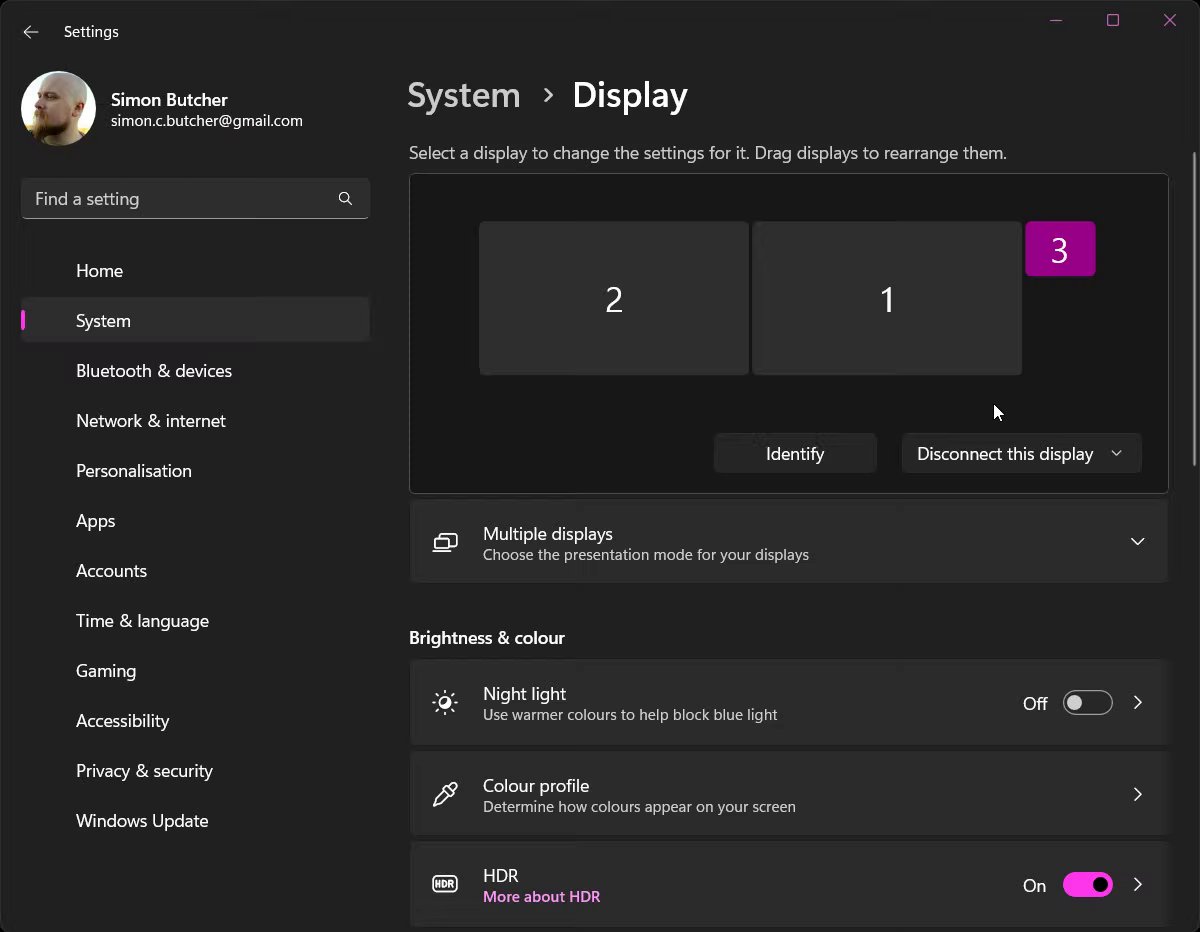Open the More about HDR link
This screenshot has width=1200, height=932.
click(541, 897)
